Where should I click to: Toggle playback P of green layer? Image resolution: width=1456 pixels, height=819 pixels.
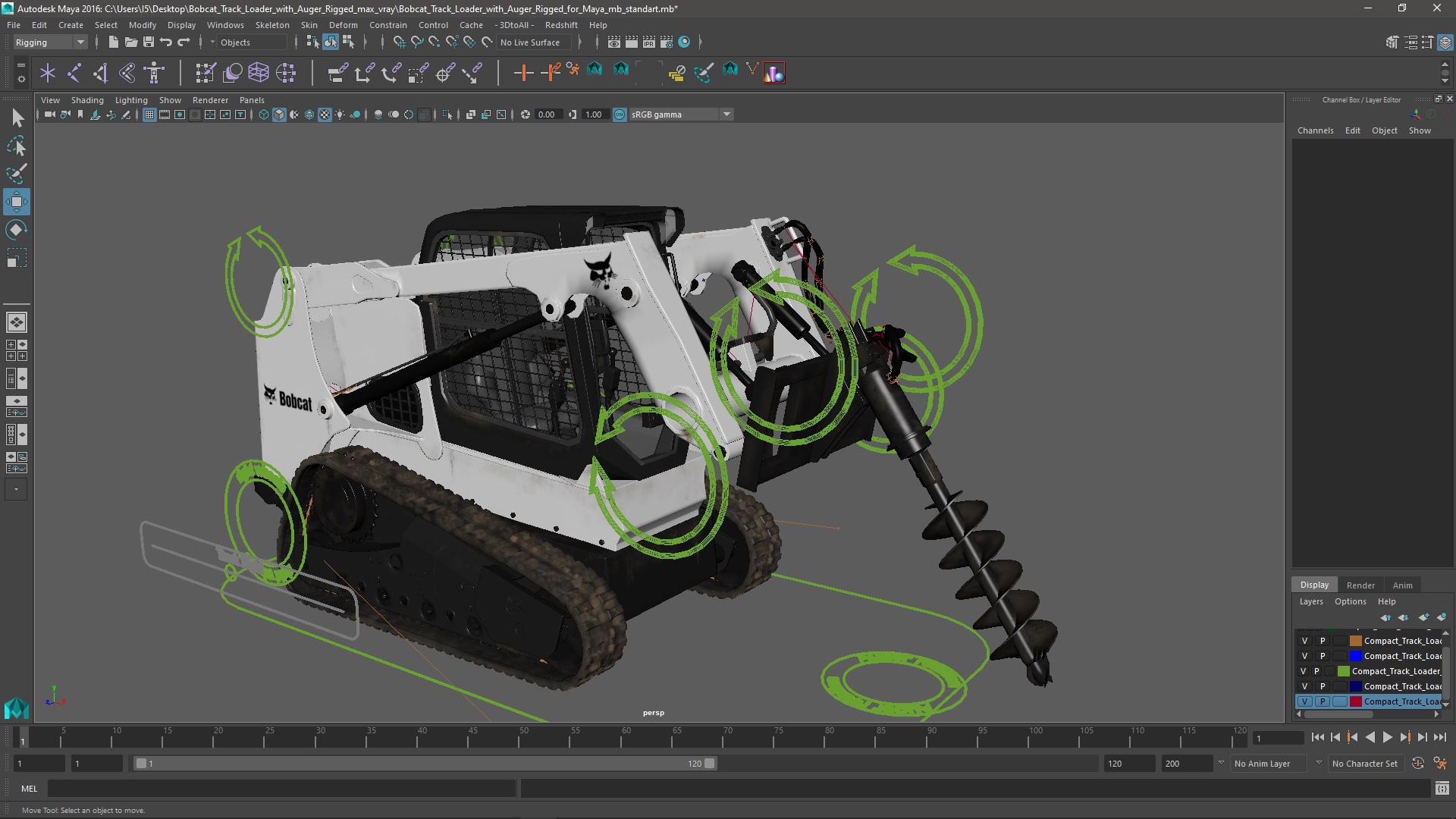(x=1316, y=671)
